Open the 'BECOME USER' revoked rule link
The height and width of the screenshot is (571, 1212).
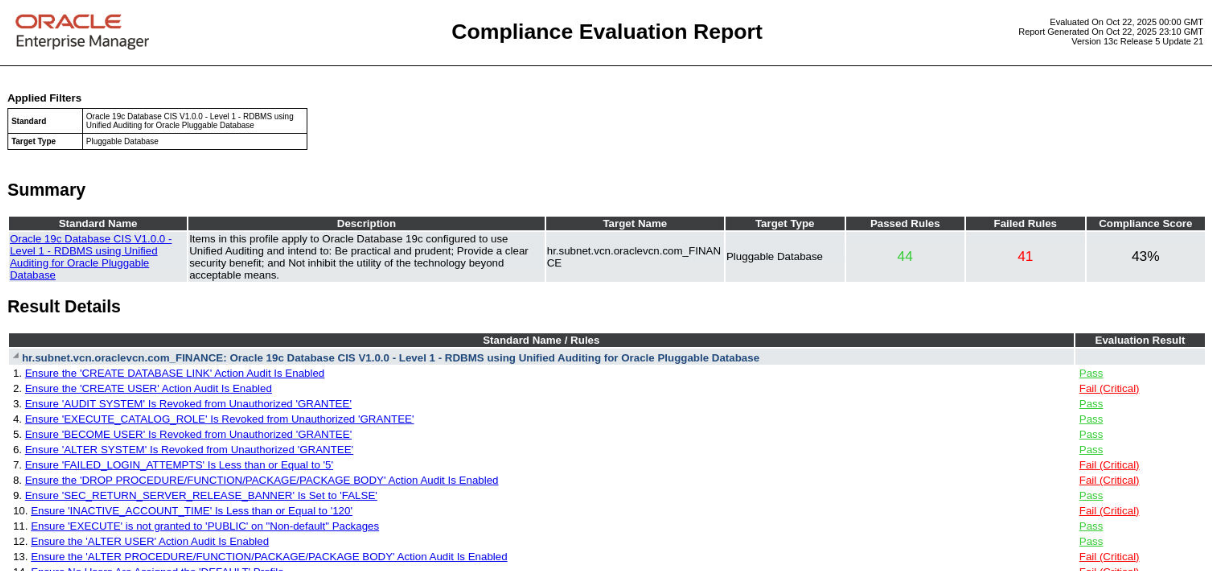(188, 434)
